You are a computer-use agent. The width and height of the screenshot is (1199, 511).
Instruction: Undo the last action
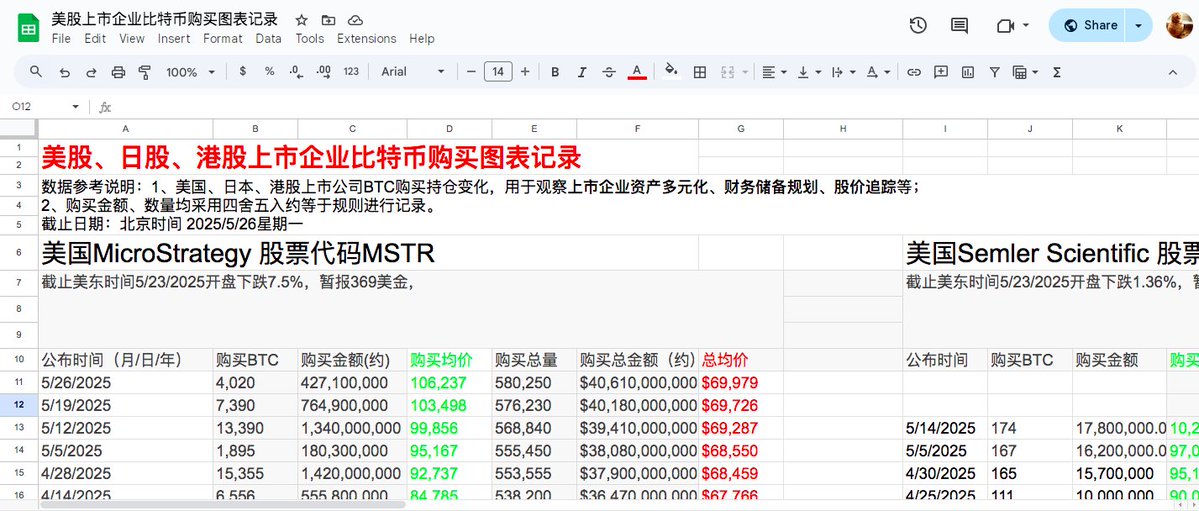point(64,72)
